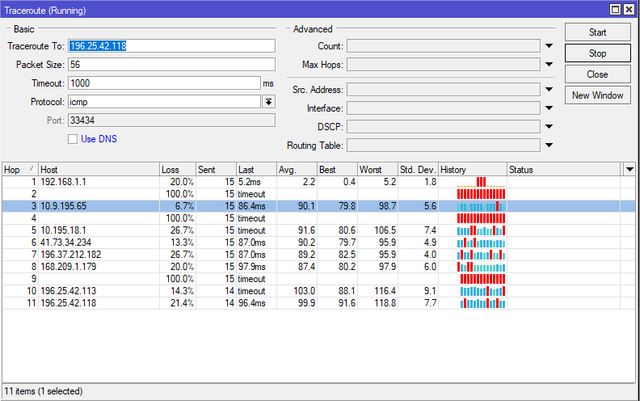Click the Protocol icmp field

[x=164, y=102]
